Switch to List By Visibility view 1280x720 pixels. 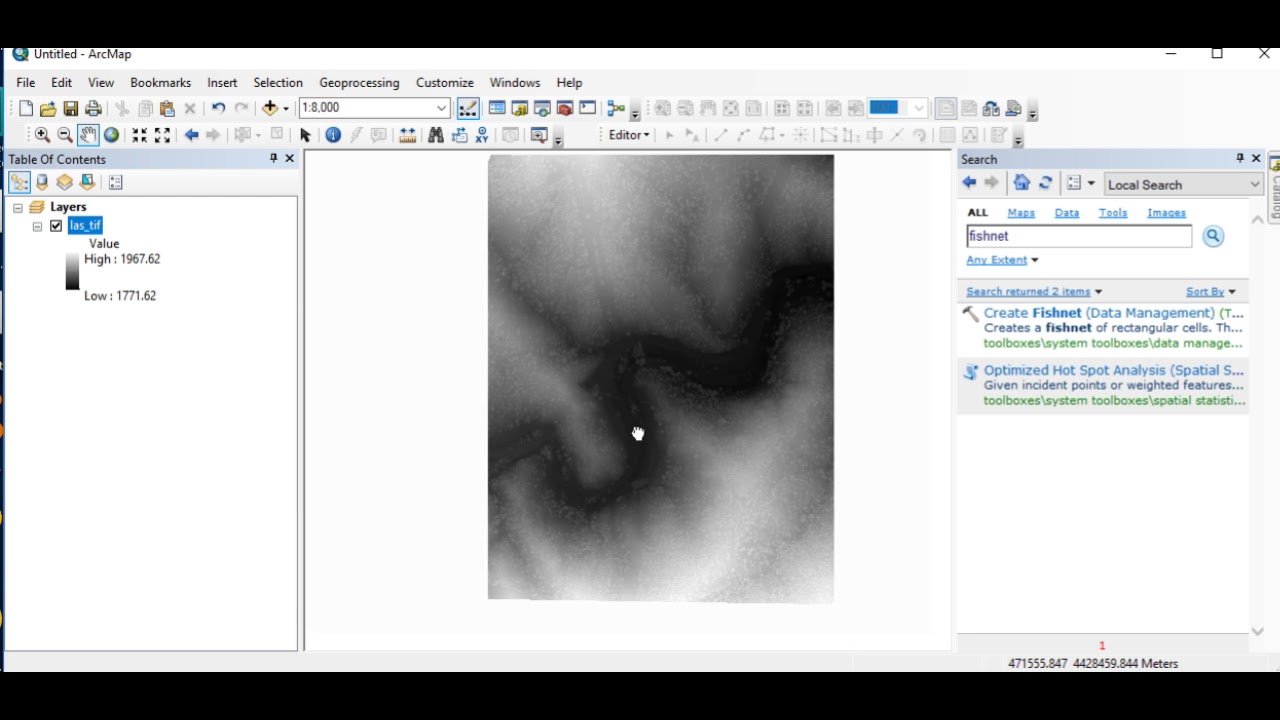pos(65,182)
